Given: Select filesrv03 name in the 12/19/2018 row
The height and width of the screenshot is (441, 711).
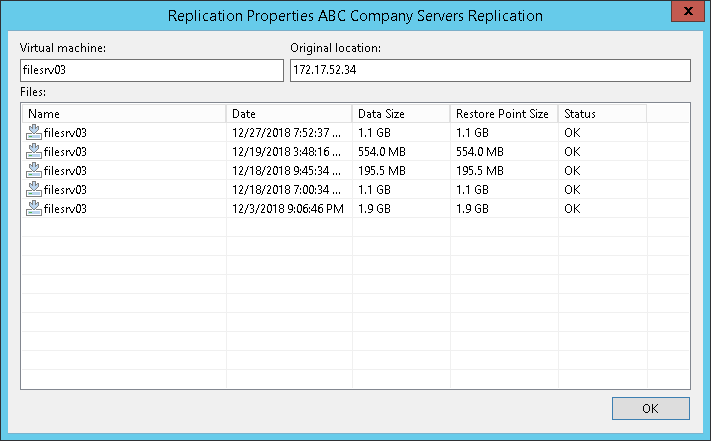Looking at the screenshot, I should [x=65, y=152].
